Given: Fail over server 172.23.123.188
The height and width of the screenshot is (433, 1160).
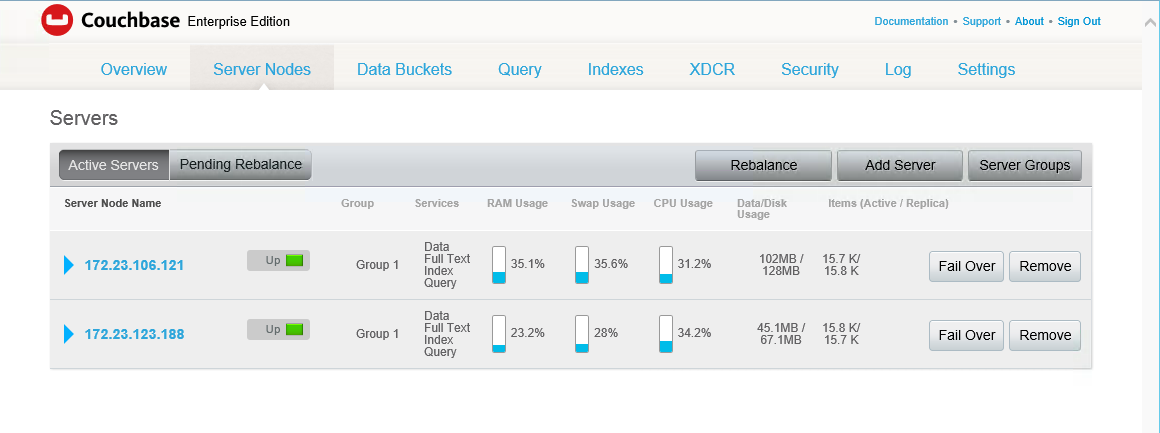Looking at the screenshot, I should point(966,335).
